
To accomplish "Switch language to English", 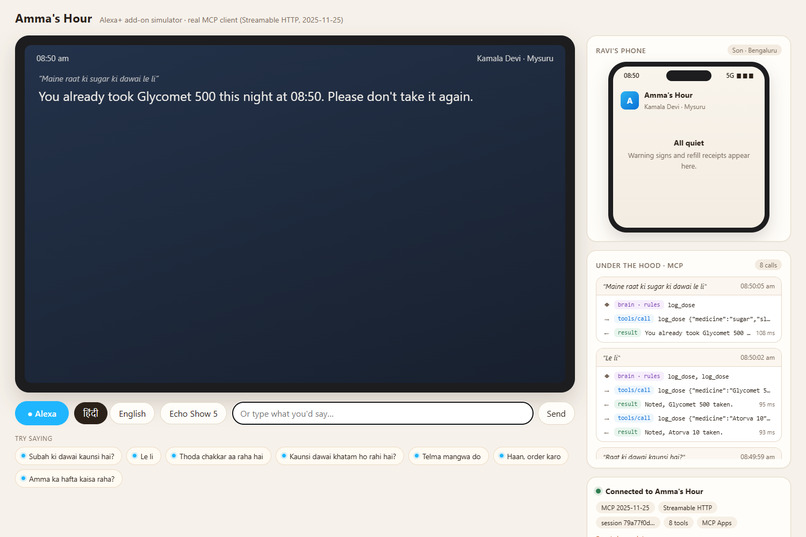I will (x=132, y=414).
